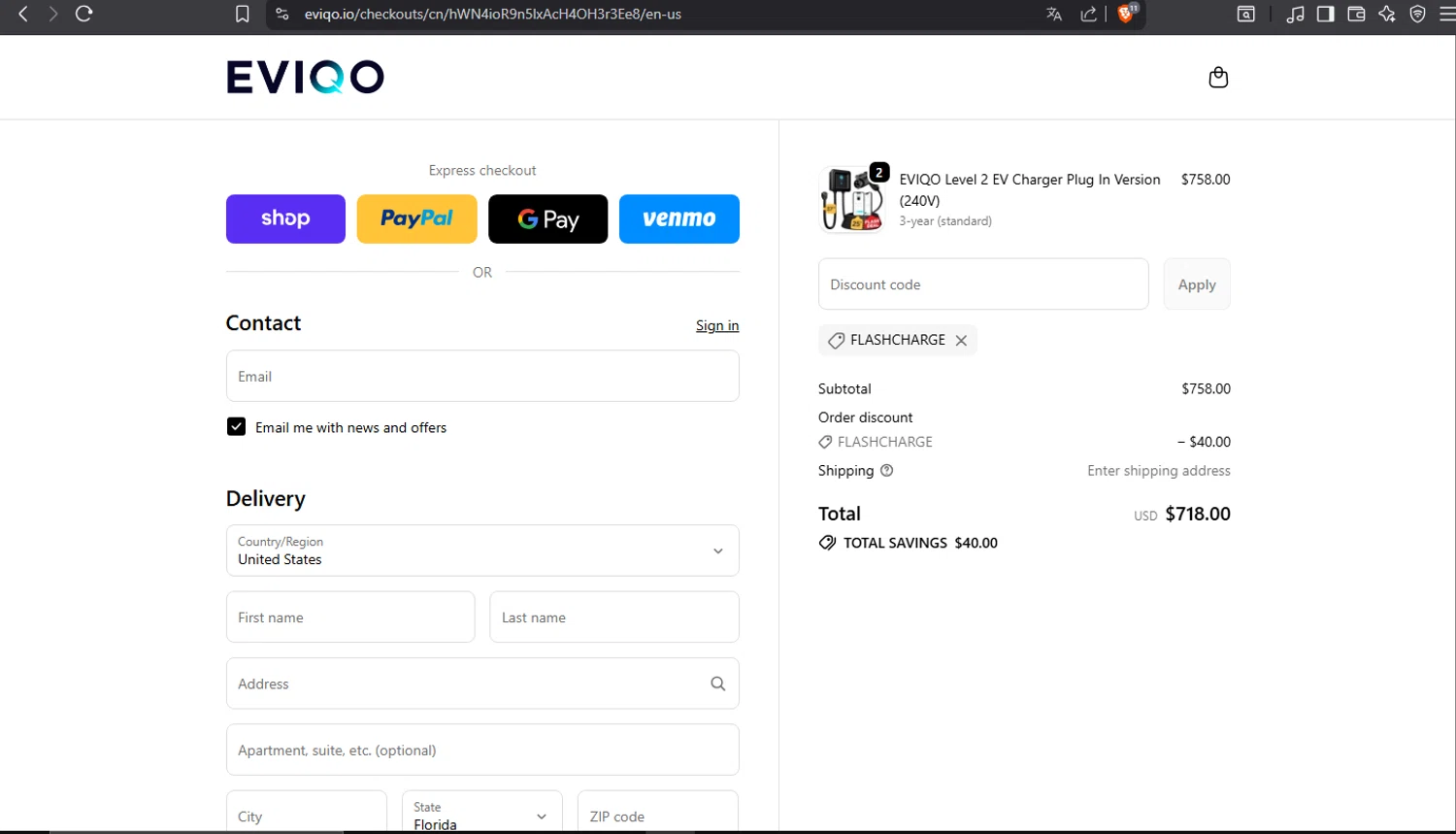Focus the ZIP code field
Image resolution: width=1456 pixels, height=834 pixels.
coord(658,814)
